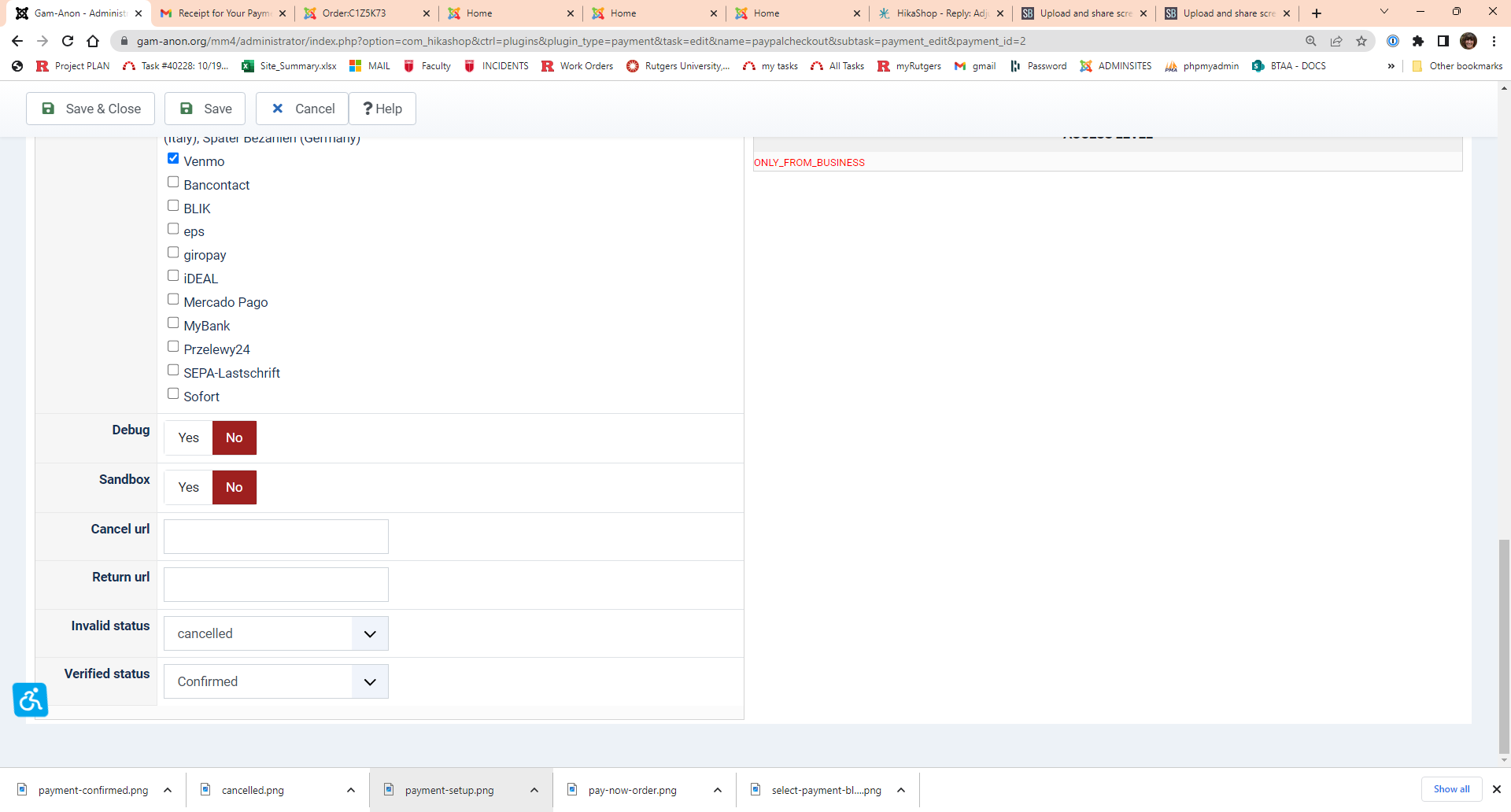
Task: Open the Project PLAN bookmark
Action: click(73, 66)
